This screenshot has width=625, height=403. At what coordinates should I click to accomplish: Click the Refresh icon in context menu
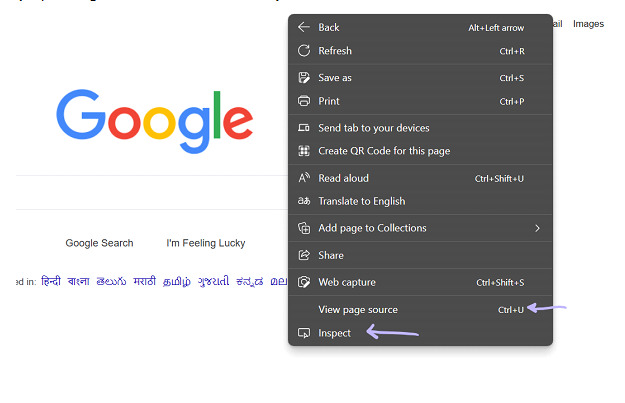(304, 51)
